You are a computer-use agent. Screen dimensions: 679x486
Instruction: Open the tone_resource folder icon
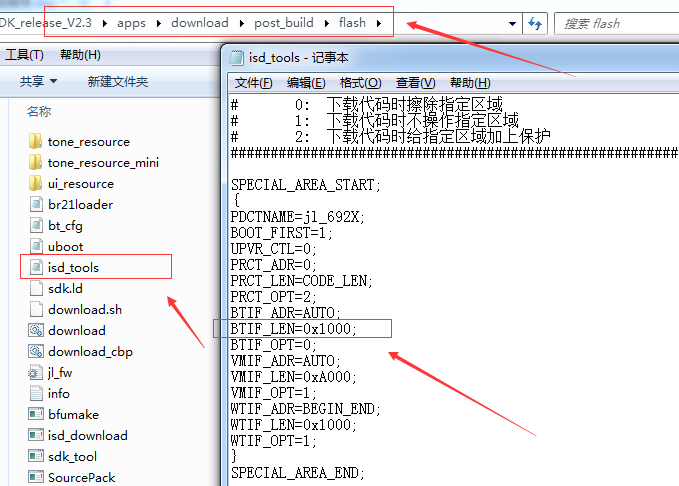(36, 141)
